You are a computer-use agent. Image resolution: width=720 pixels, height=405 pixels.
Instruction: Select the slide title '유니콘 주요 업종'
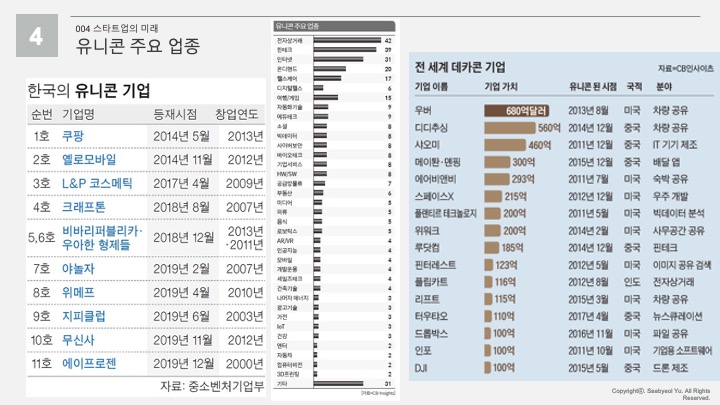point(138,46)
